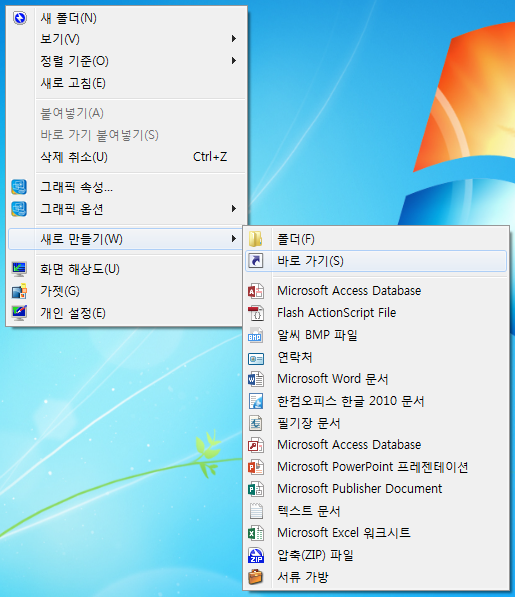Screen dimensions: 515x597
Task: Open 개인 설정(E) entry
Action: click(x=126, y=313)
